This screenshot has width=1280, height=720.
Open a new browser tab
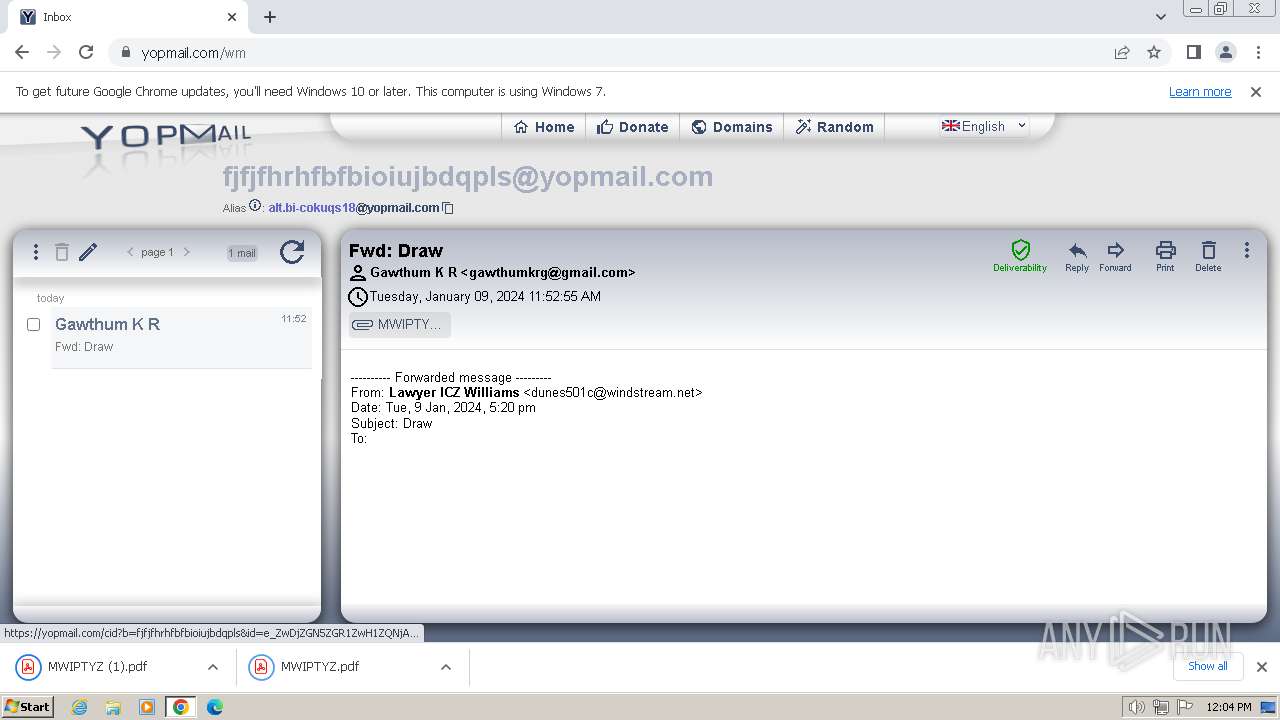(x=270, y=17)
